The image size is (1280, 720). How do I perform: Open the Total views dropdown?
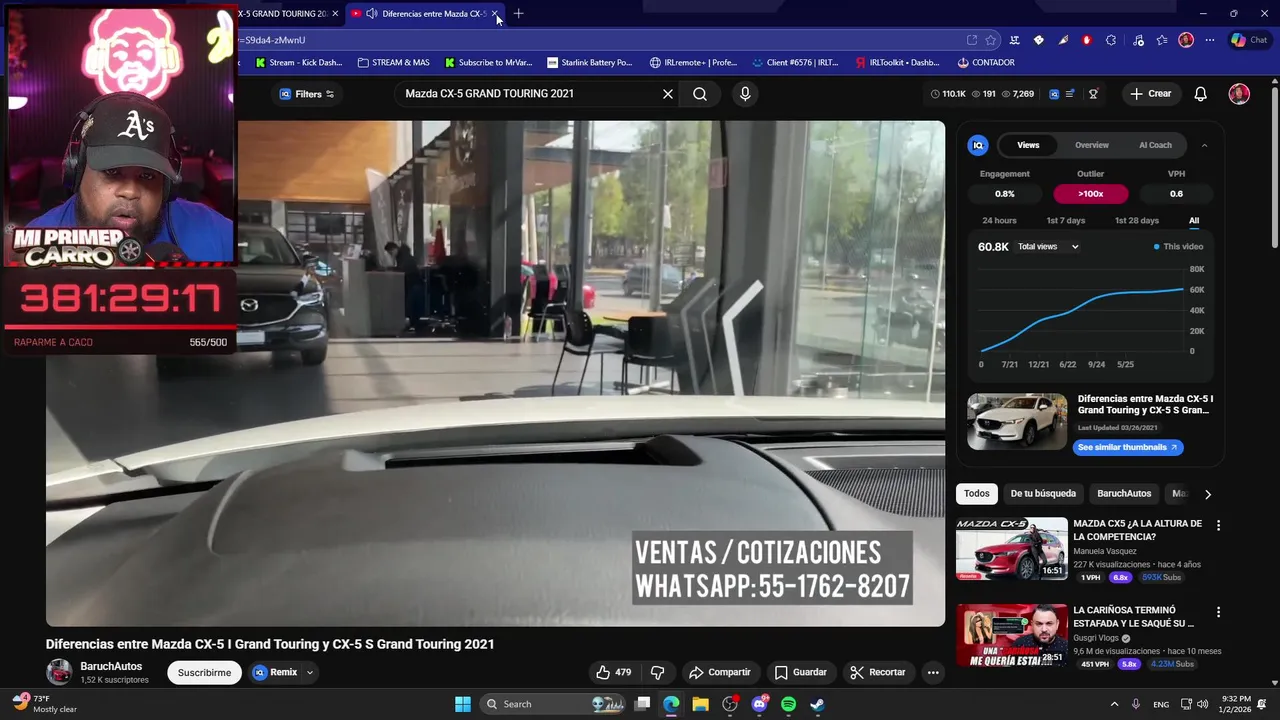pos(1048,247)
